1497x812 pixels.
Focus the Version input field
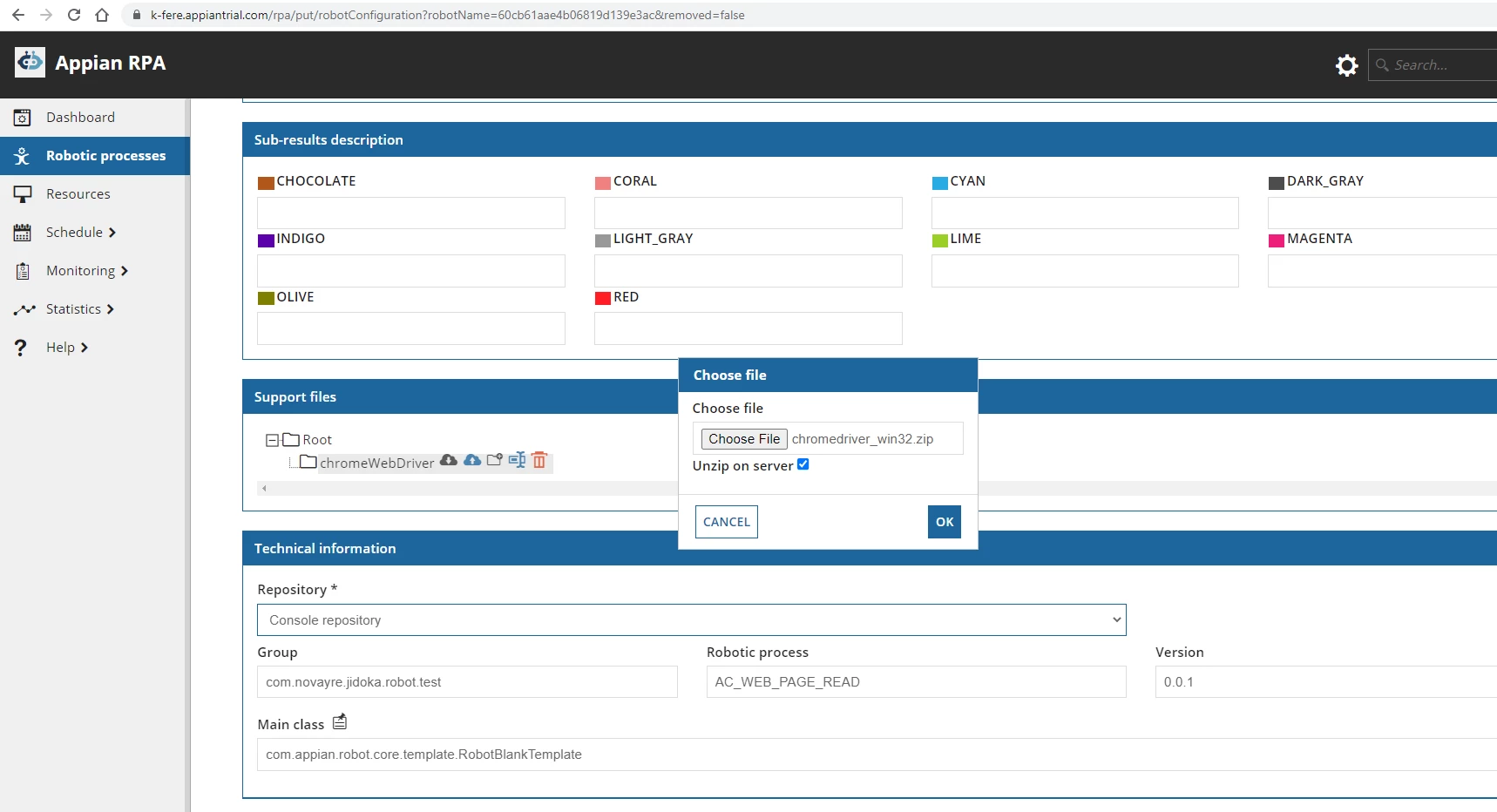point(1326,682)
